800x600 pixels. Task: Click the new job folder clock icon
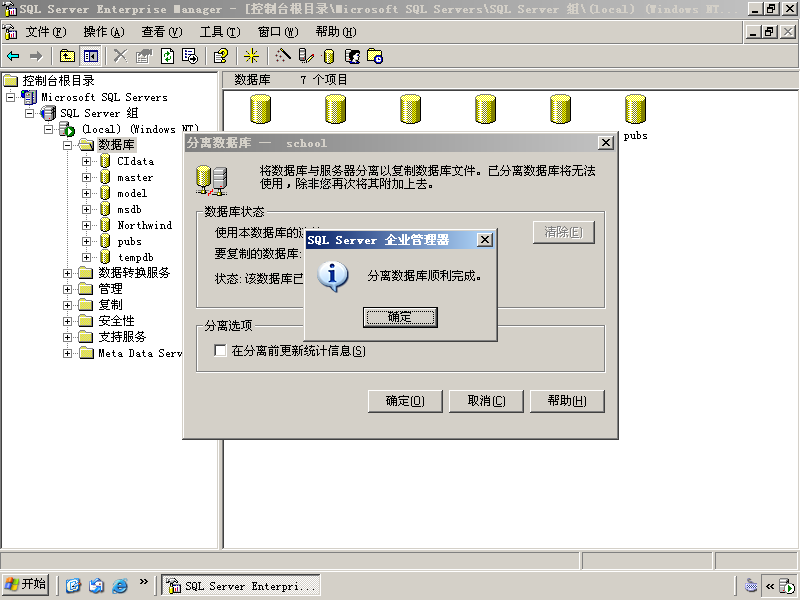pyautogui.click(x=375, y=56)
